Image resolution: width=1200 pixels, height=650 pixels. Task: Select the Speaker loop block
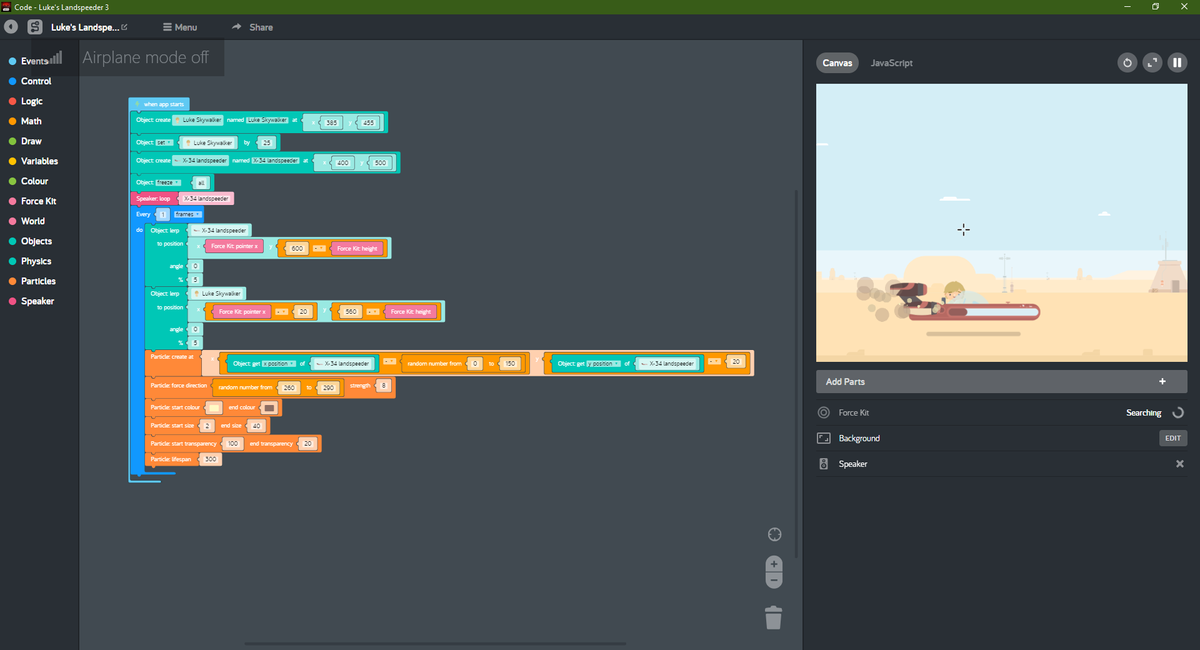(x=181, y=198)
